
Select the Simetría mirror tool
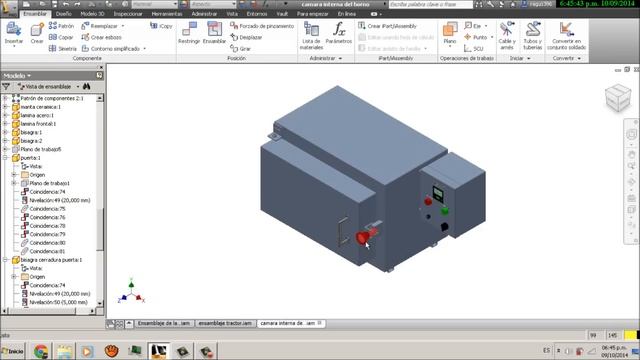[x=62, y=49]
